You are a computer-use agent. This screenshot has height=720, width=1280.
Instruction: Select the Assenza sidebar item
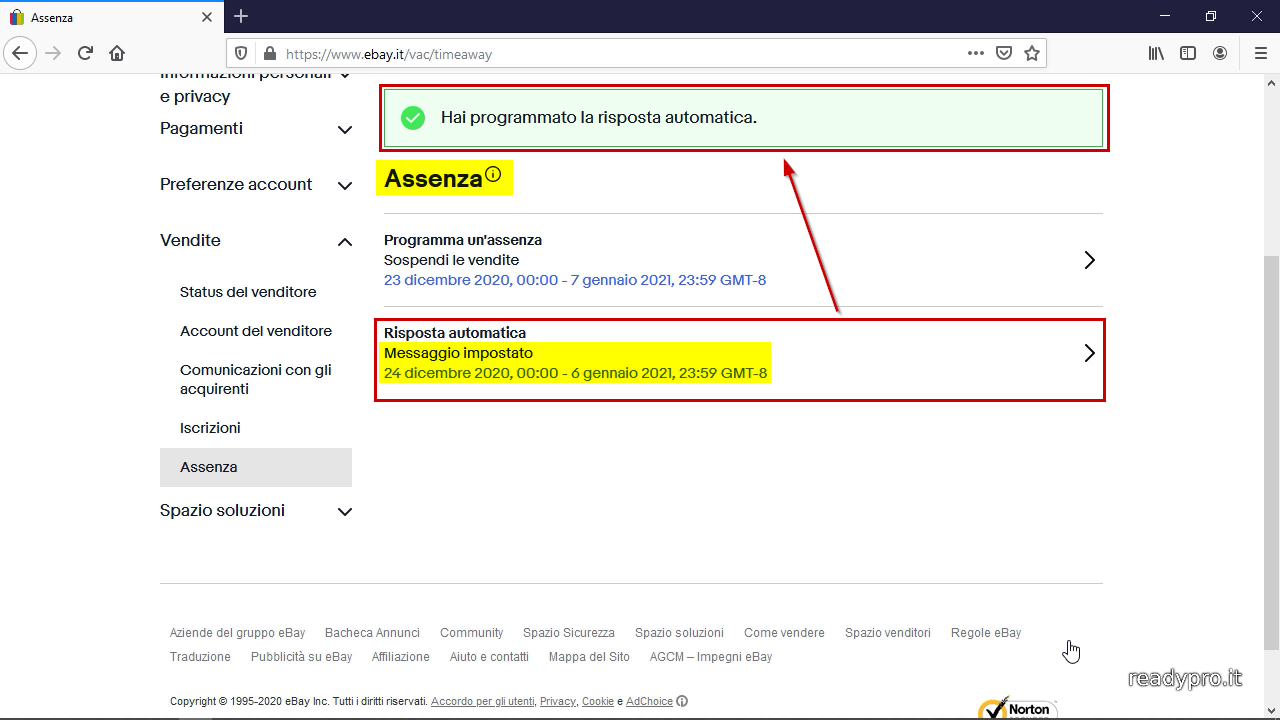(256, 467)
